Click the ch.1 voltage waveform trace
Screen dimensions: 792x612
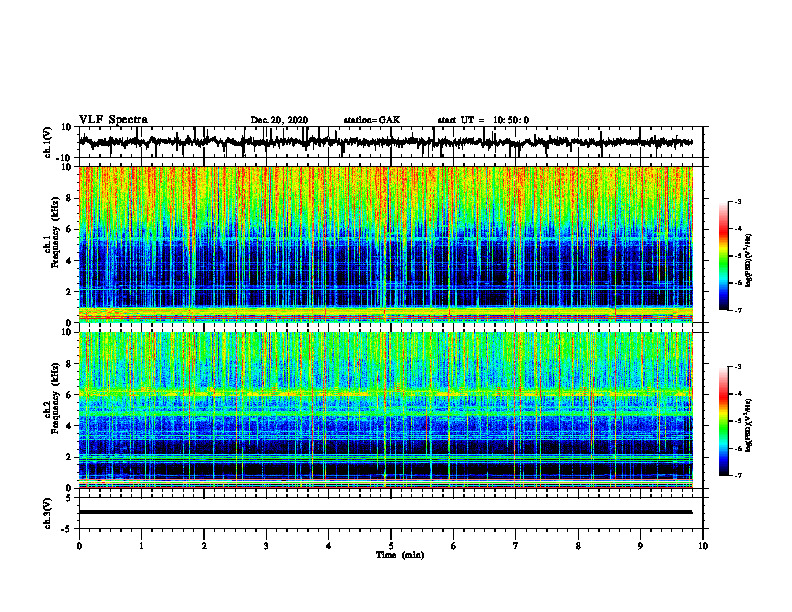385,142
